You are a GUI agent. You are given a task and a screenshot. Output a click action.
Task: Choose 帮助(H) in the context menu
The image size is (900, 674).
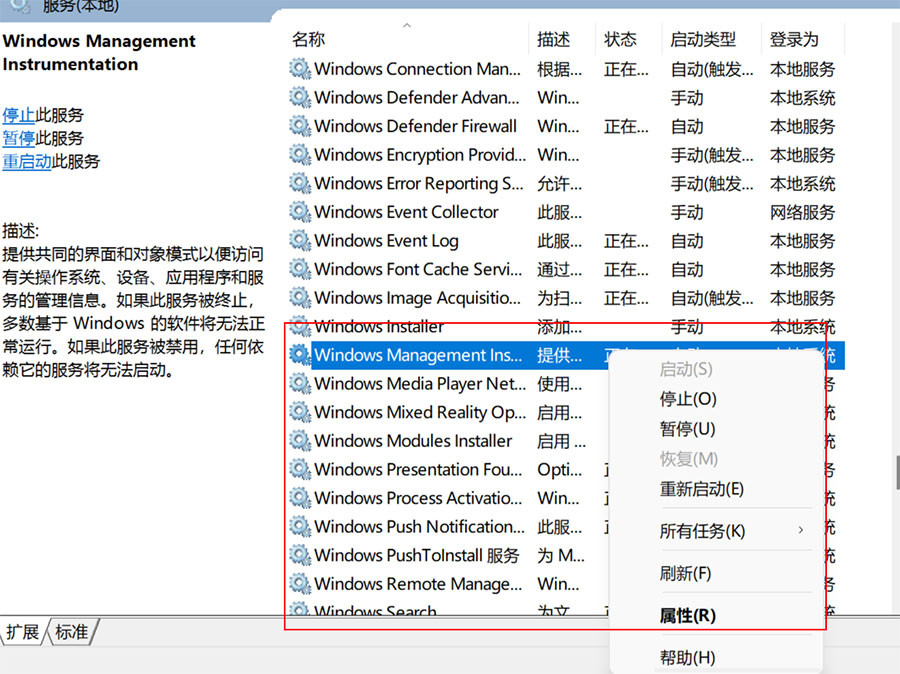687,657
